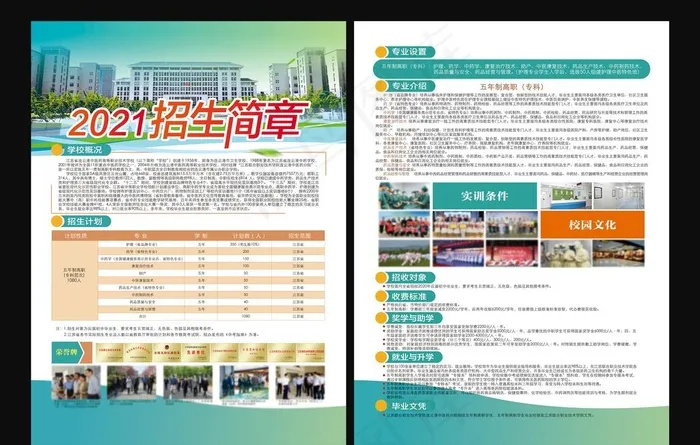Select the orange bullet icon beside 招收对象
Image resolution: width=700 pixels, height=445 pixels.
[x=377, y=276]
